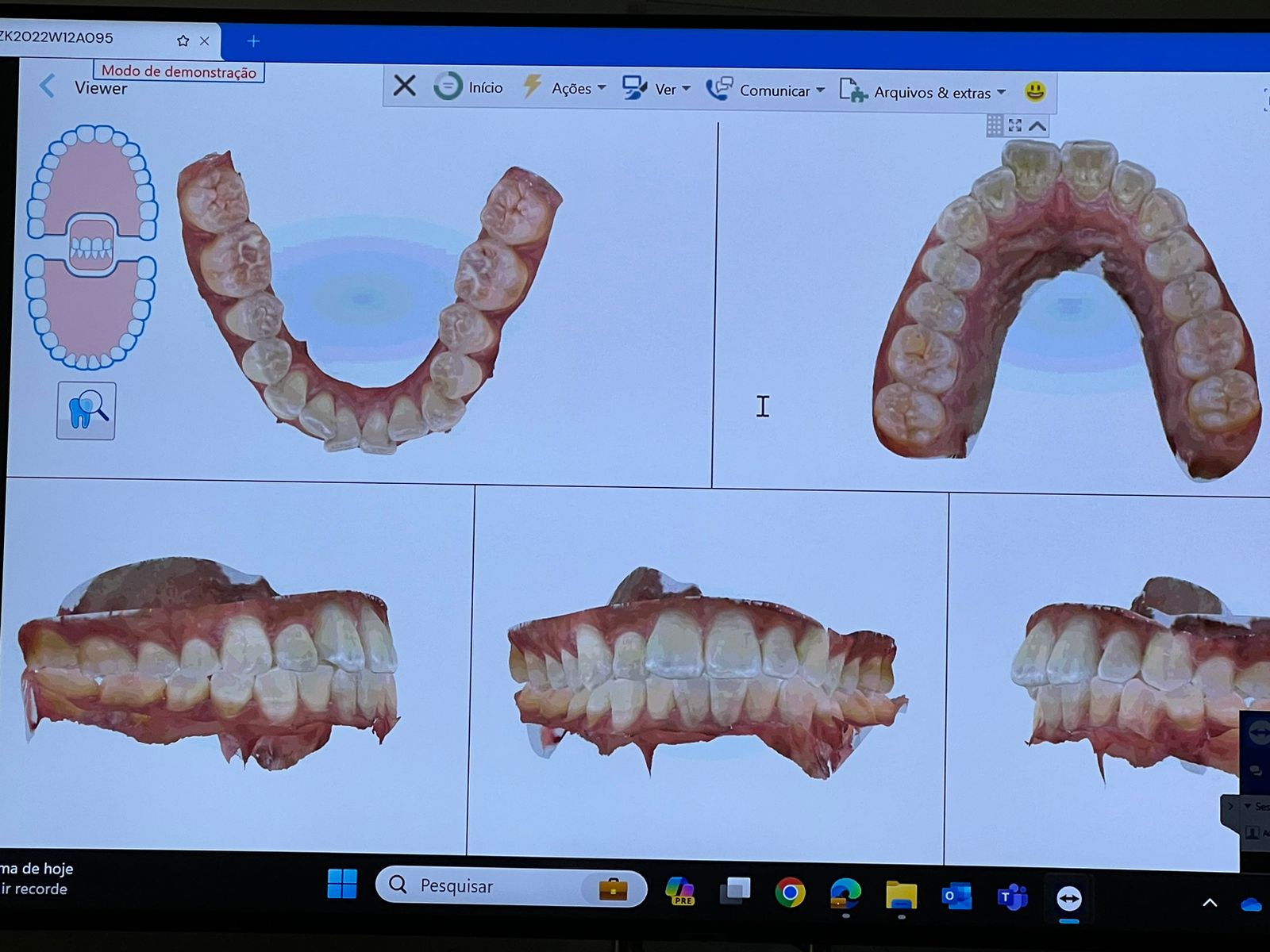Click the smiley face feedback icon
The width and height of the screenshot is (1270, 952).
point(1035,92)
